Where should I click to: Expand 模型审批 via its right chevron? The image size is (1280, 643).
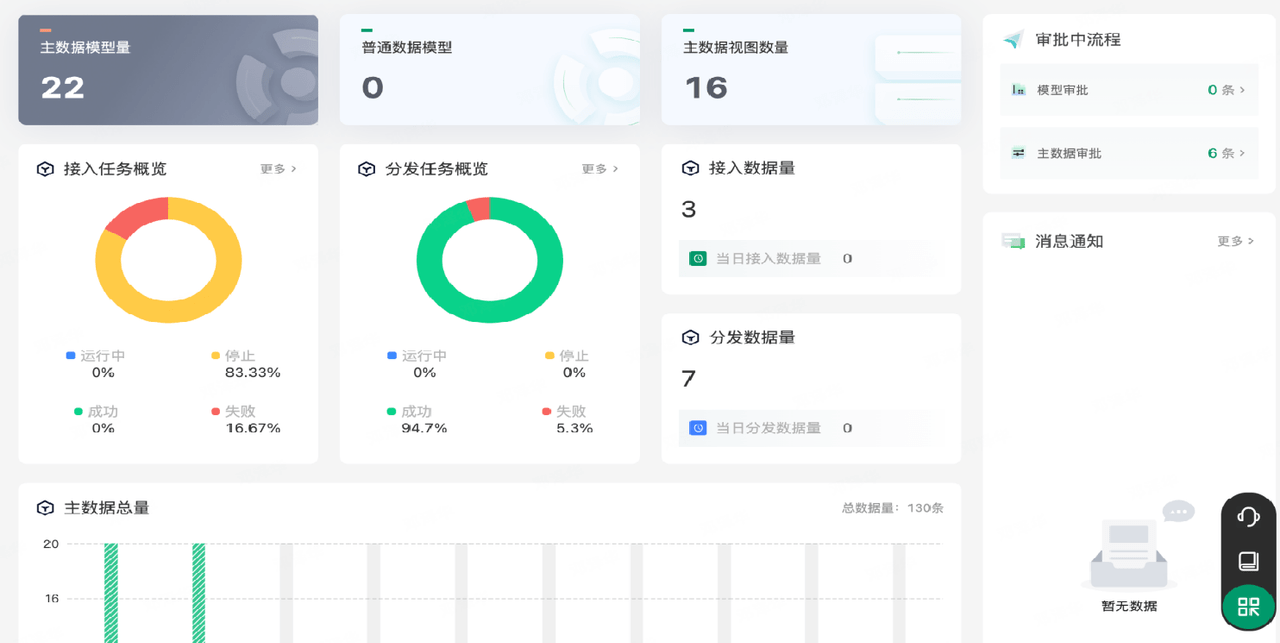coord(1242,89)
